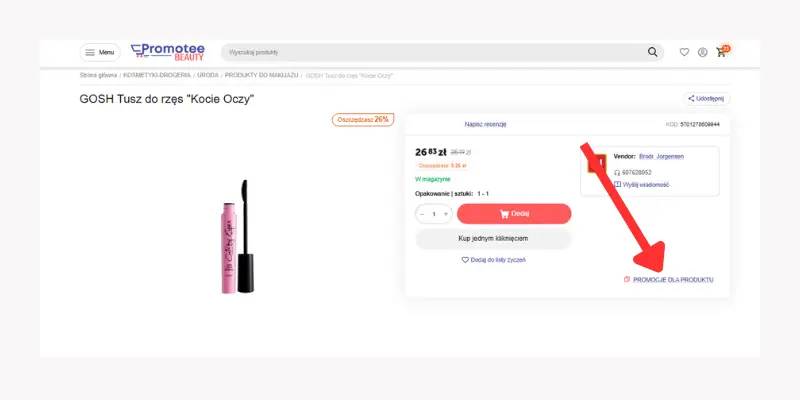Open KOSMETYKI-DROGERIA breadcrumb link
This screenshot has width=800, height=400.
pyautogui.click(x=157, y=75)
